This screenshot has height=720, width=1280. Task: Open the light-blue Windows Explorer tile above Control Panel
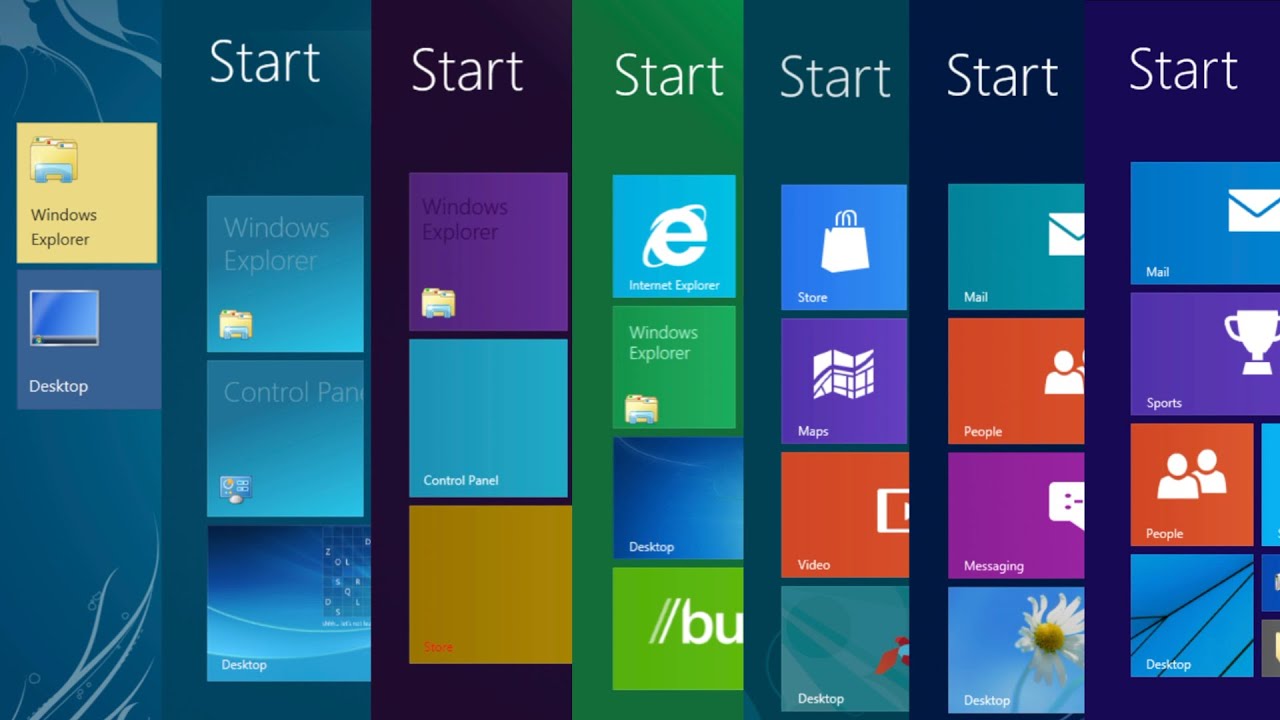pyautogui.click(x=285, y=274)
